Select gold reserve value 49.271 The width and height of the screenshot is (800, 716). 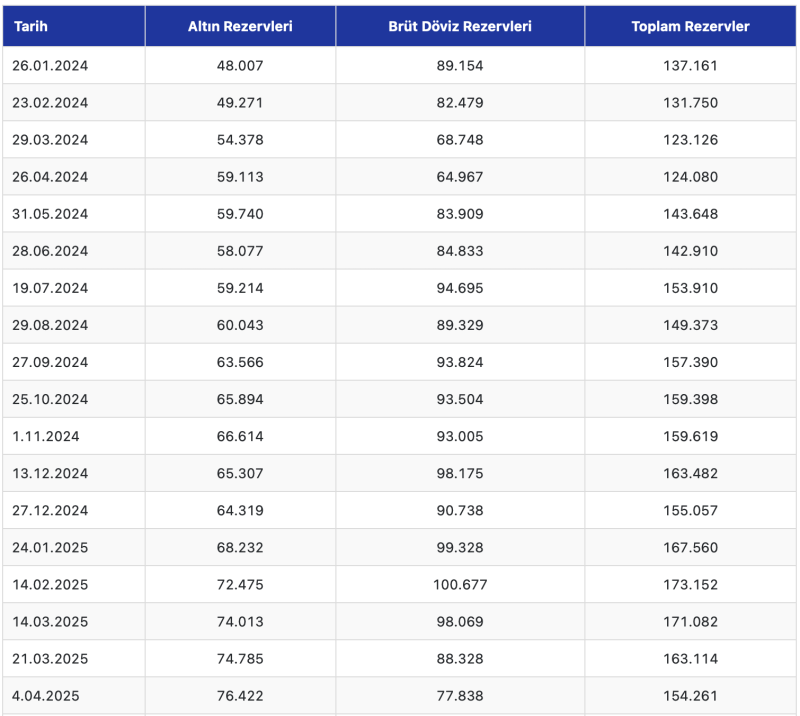(x=240, y=103)
